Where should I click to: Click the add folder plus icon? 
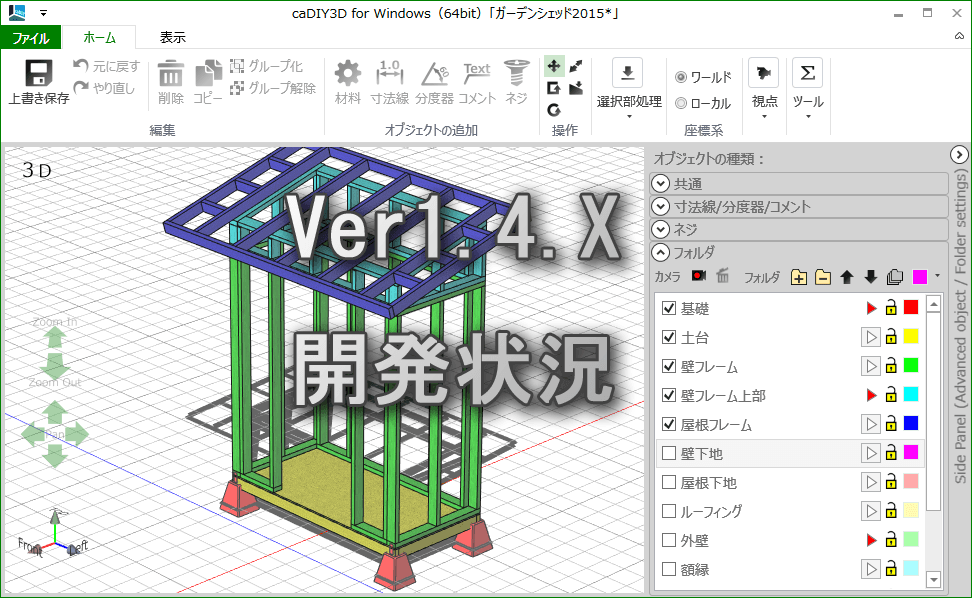[798, 277]
